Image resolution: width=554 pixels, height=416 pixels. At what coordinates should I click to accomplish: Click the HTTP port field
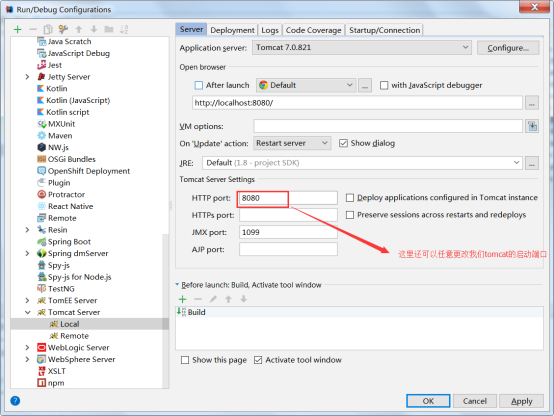click(288, 198)
